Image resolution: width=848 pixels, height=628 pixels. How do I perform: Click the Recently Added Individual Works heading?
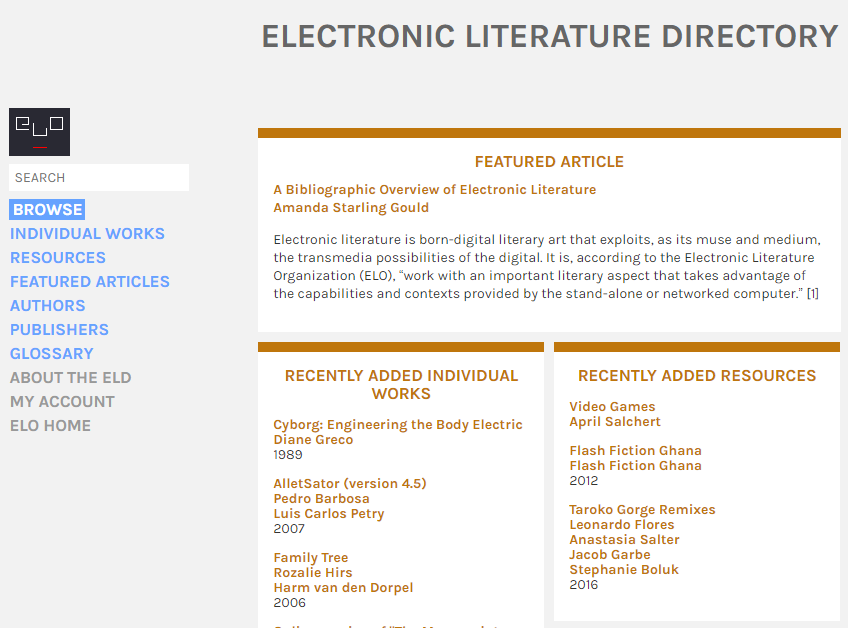click(401, 385)
